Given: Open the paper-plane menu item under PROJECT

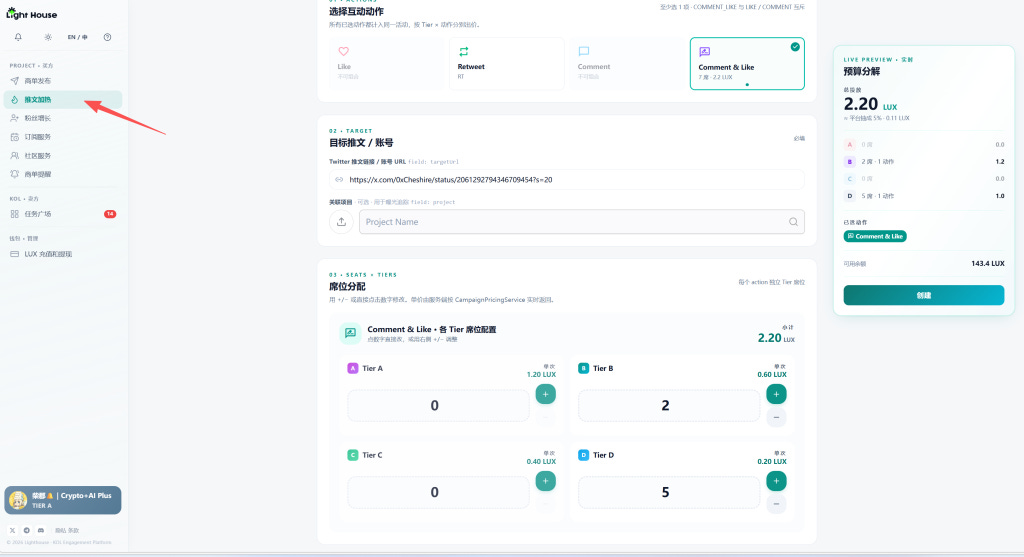Looking at the screenshot, I should tap(63, 81).
